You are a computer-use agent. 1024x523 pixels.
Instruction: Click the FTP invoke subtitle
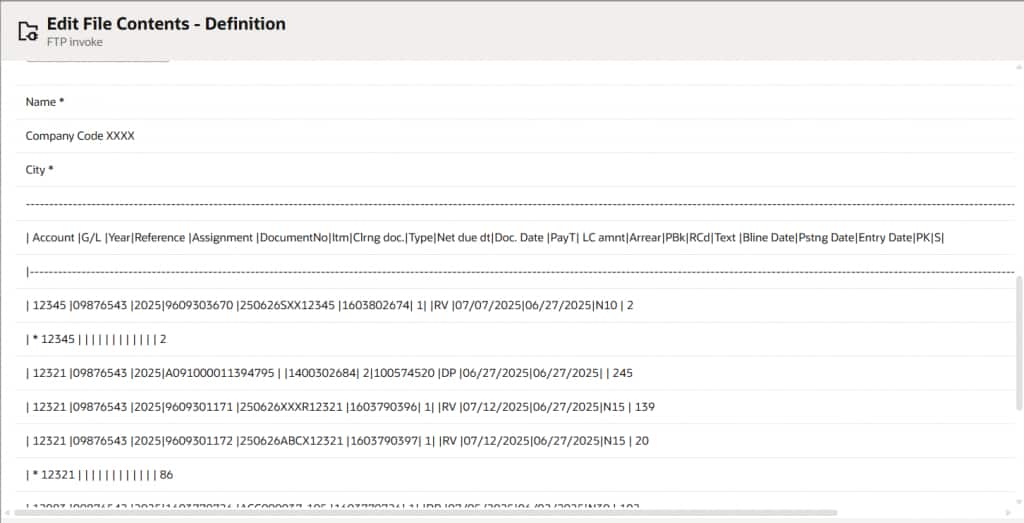click(x=75, y=42)
